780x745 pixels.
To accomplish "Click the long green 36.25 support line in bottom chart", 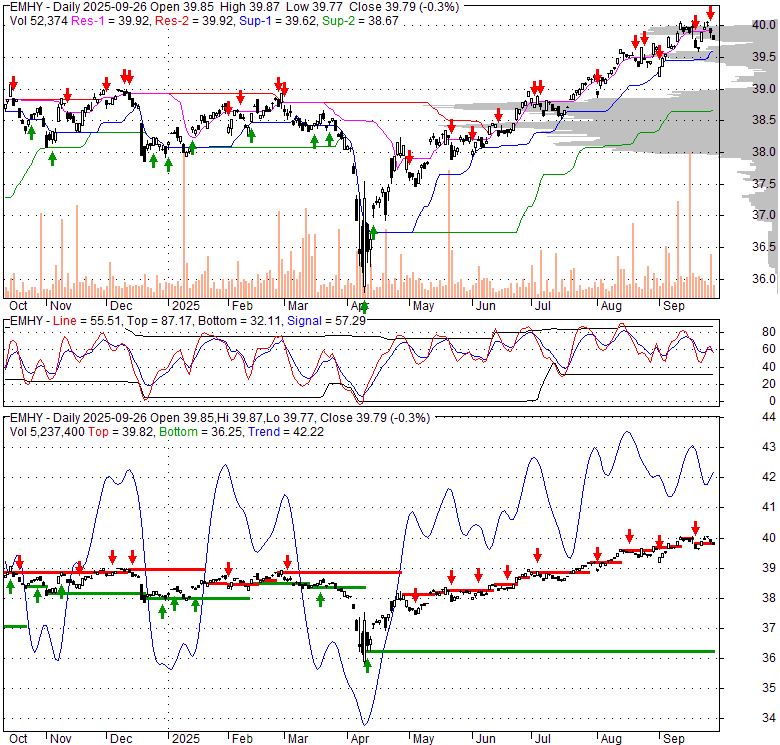I will pyautogui.click(x=540, y=651).
